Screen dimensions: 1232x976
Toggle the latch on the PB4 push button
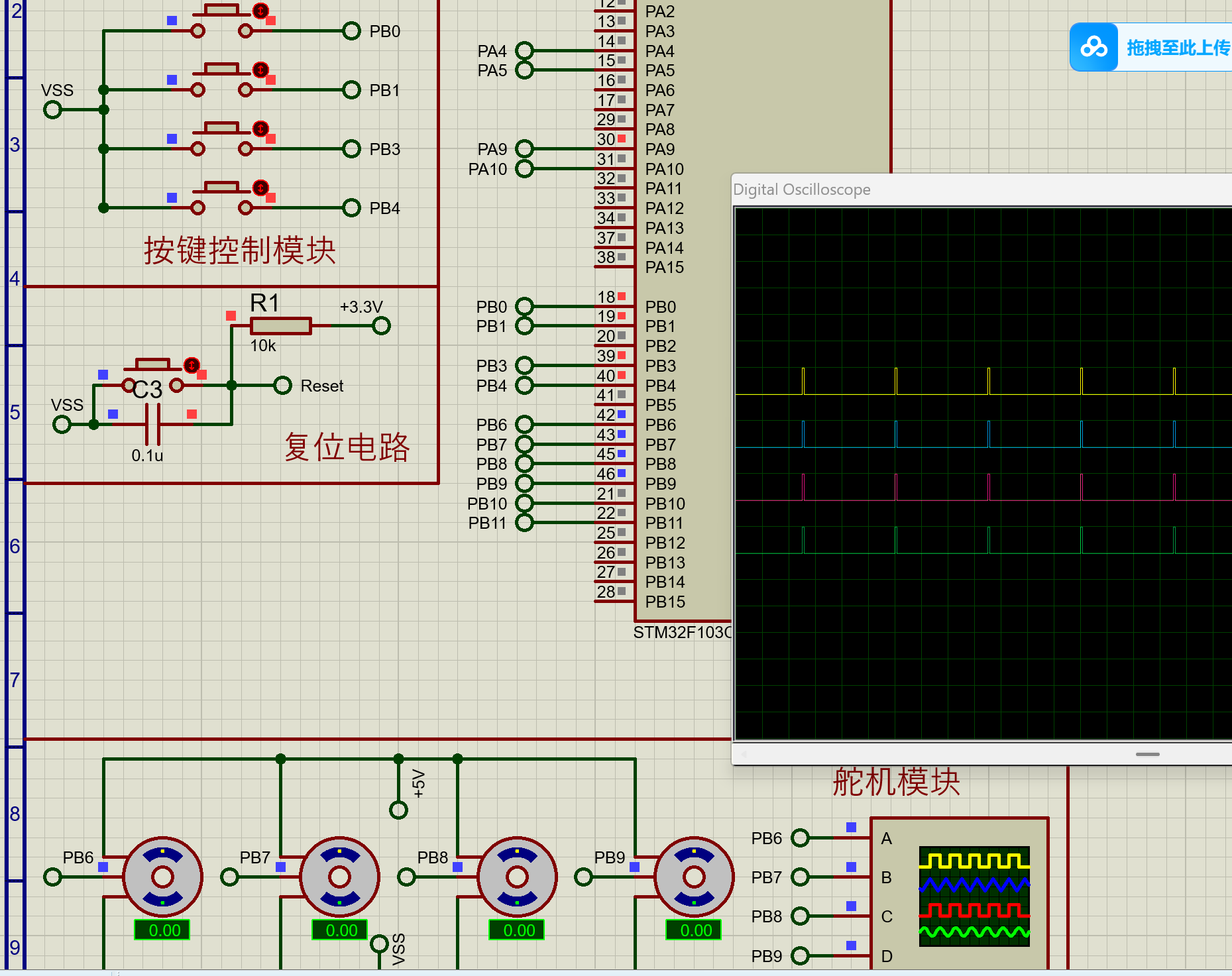261,188
